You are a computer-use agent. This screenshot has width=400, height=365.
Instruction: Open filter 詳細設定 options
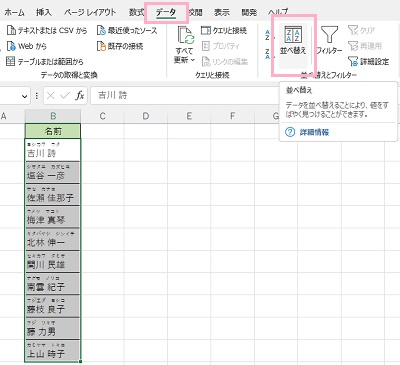pos(368,61)
